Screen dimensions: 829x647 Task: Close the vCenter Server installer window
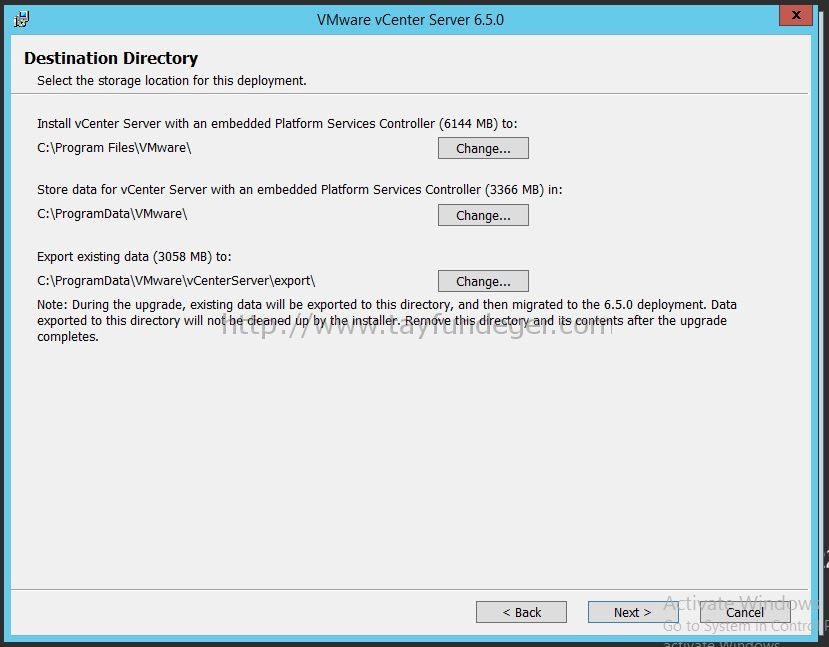point(796,15)
